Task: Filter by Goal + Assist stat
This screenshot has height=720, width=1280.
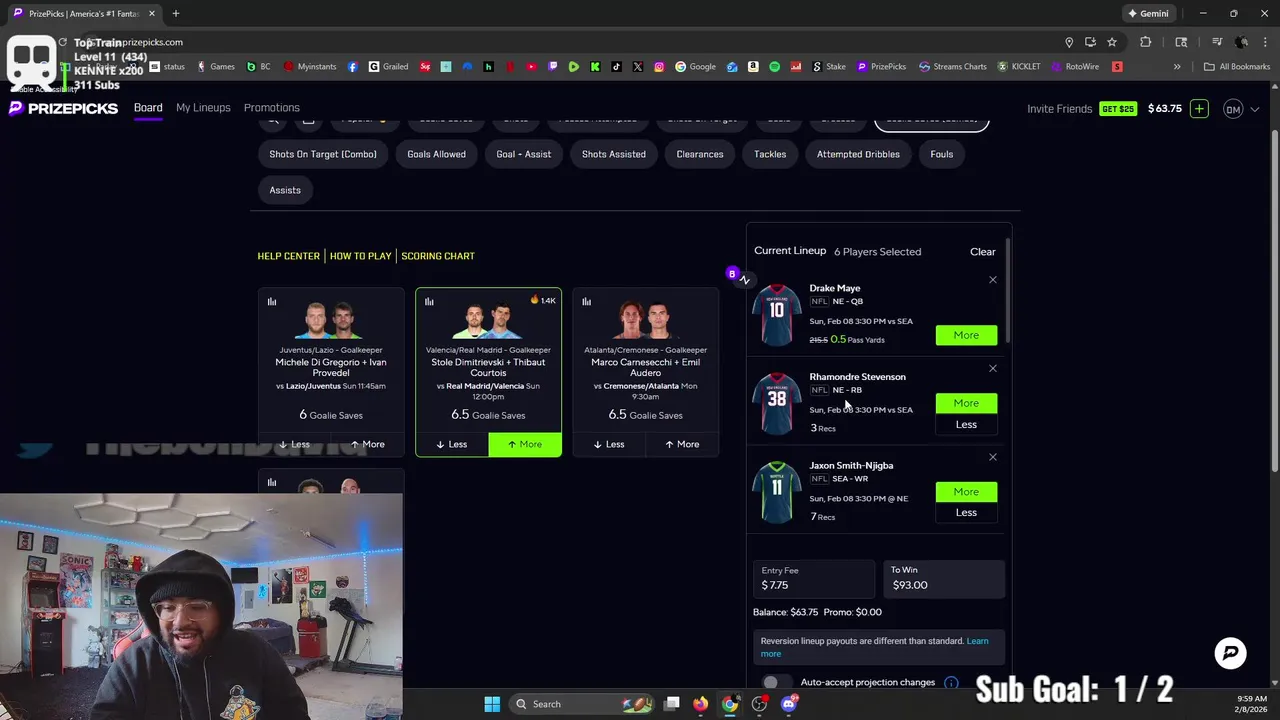Action: 524,154
